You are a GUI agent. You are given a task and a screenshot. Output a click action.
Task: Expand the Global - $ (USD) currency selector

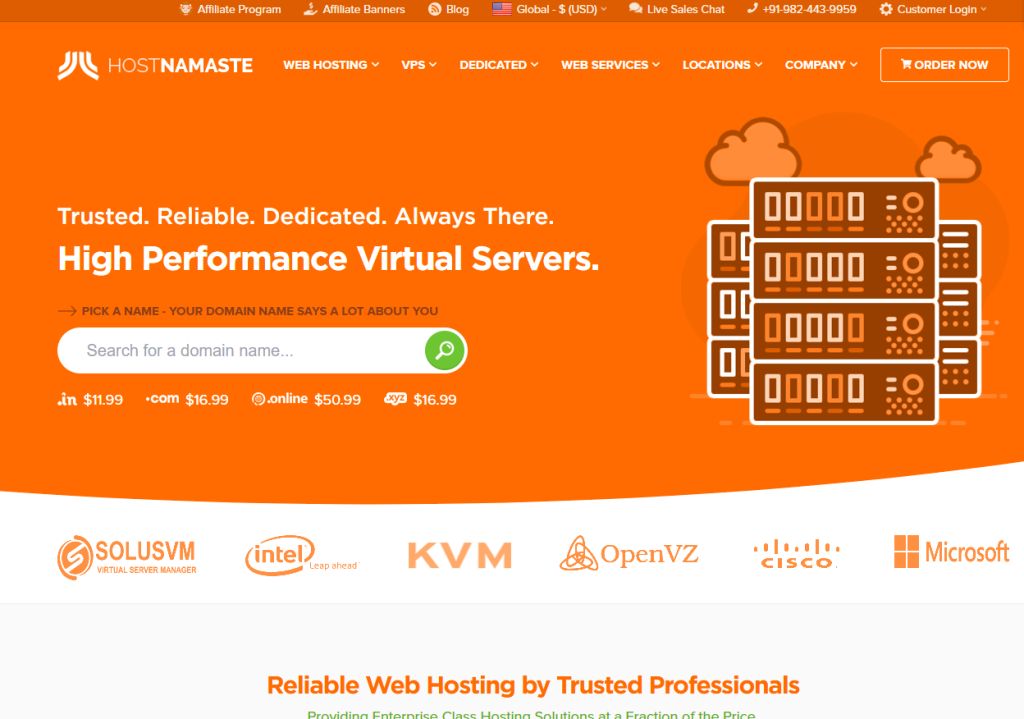coord(550,9)
